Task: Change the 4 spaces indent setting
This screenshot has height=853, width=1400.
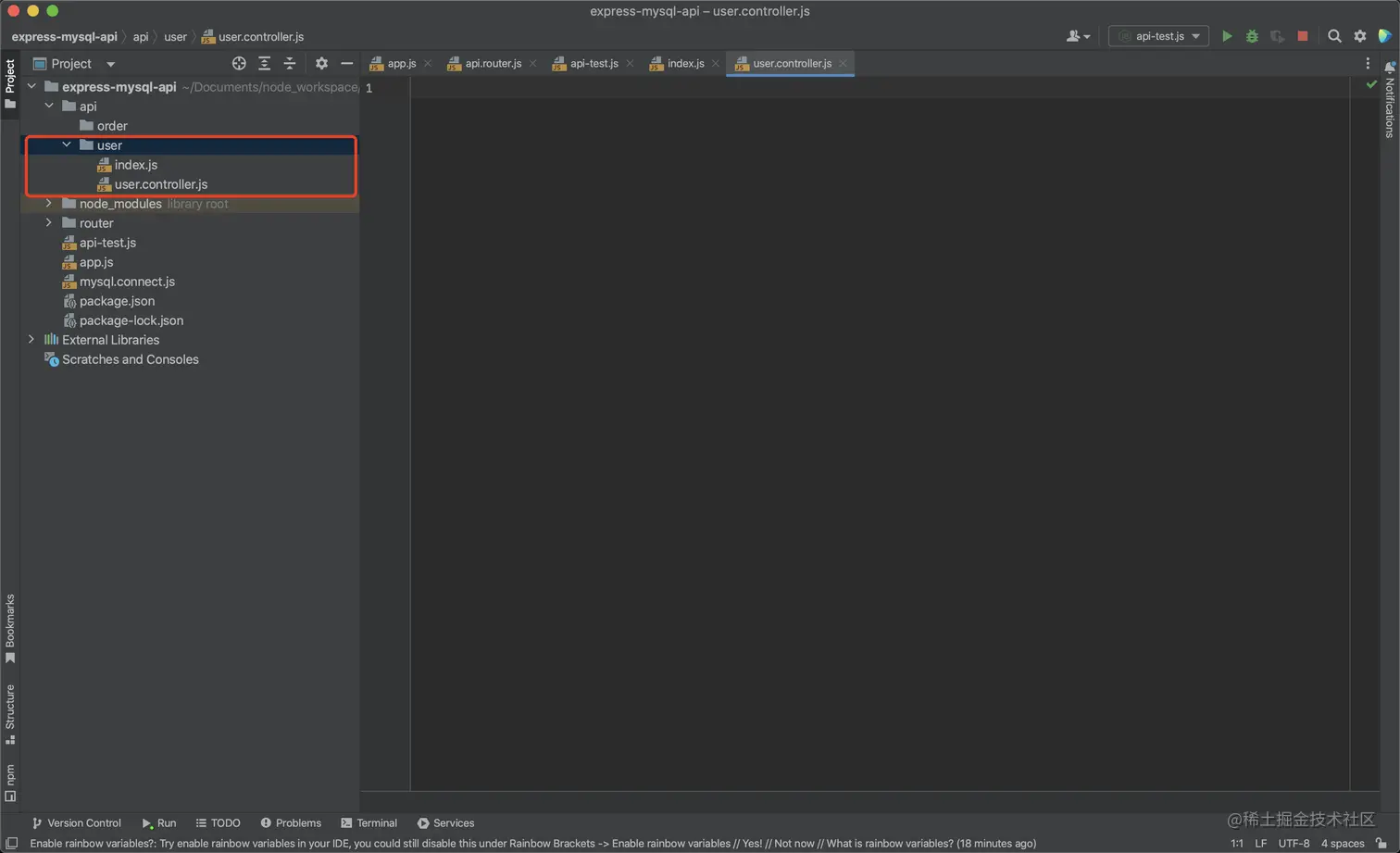Action: click(1343, 843)
